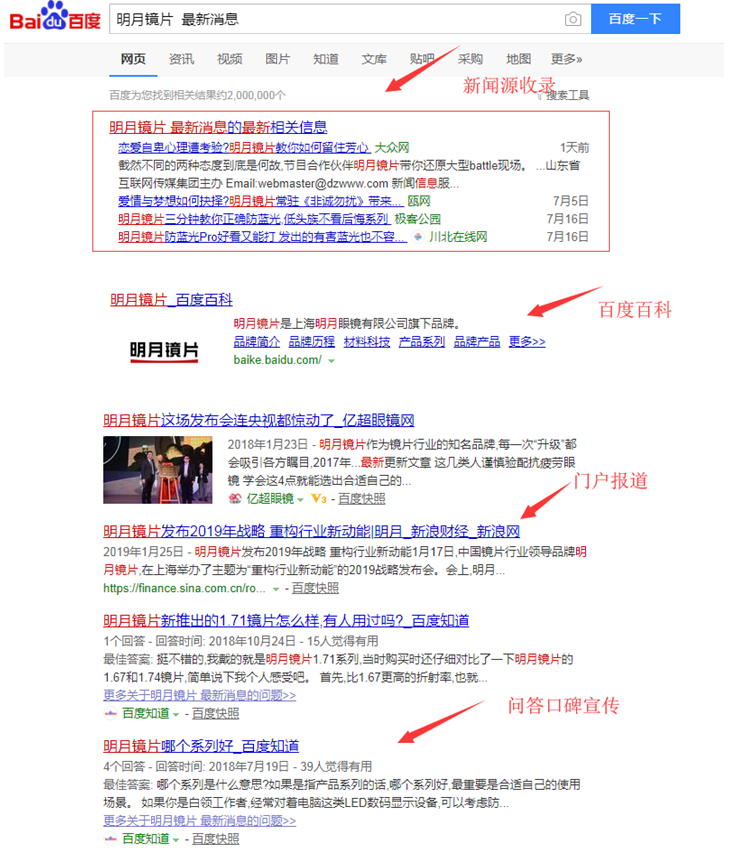
Task: Click 亿超眼镜 source icon
Action: click(235, 499)
